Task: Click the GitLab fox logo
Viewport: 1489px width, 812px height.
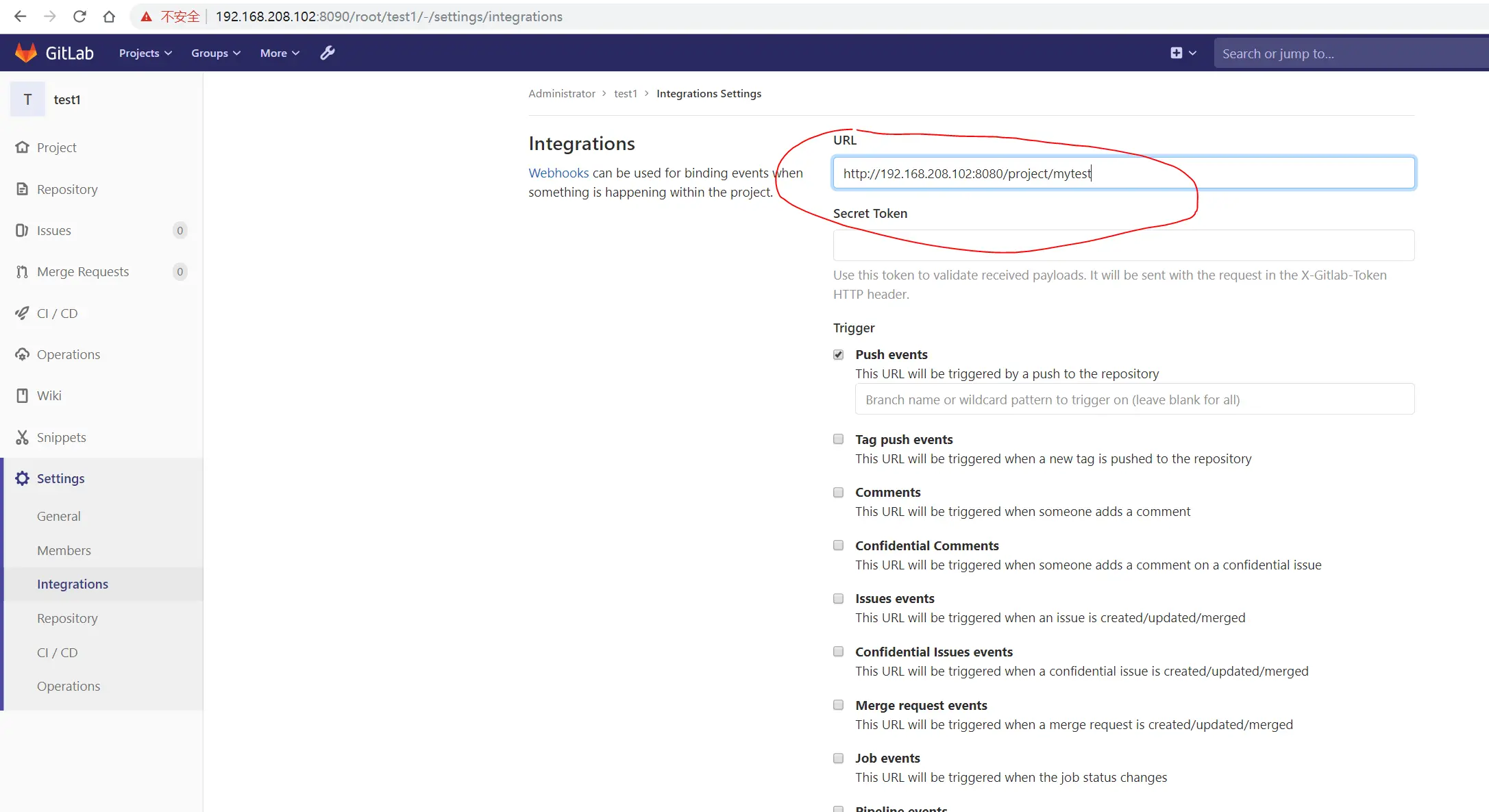Action: (x=26, y=53)
